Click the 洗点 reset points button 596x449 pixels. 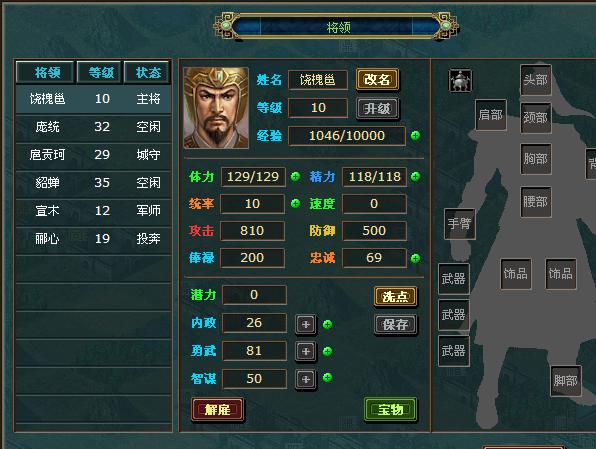coord(395,296)
